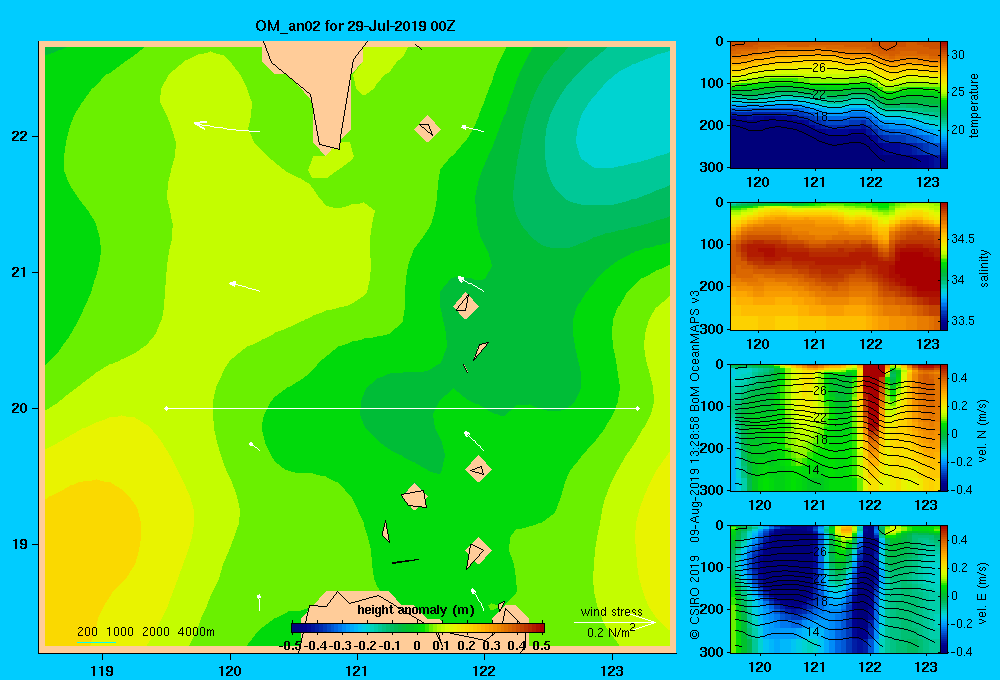The width and height of the screenshot is (1000, 680).
Task: Click the vel. N color scale bar
Action: pyautogui.click(x=944, y=428)
